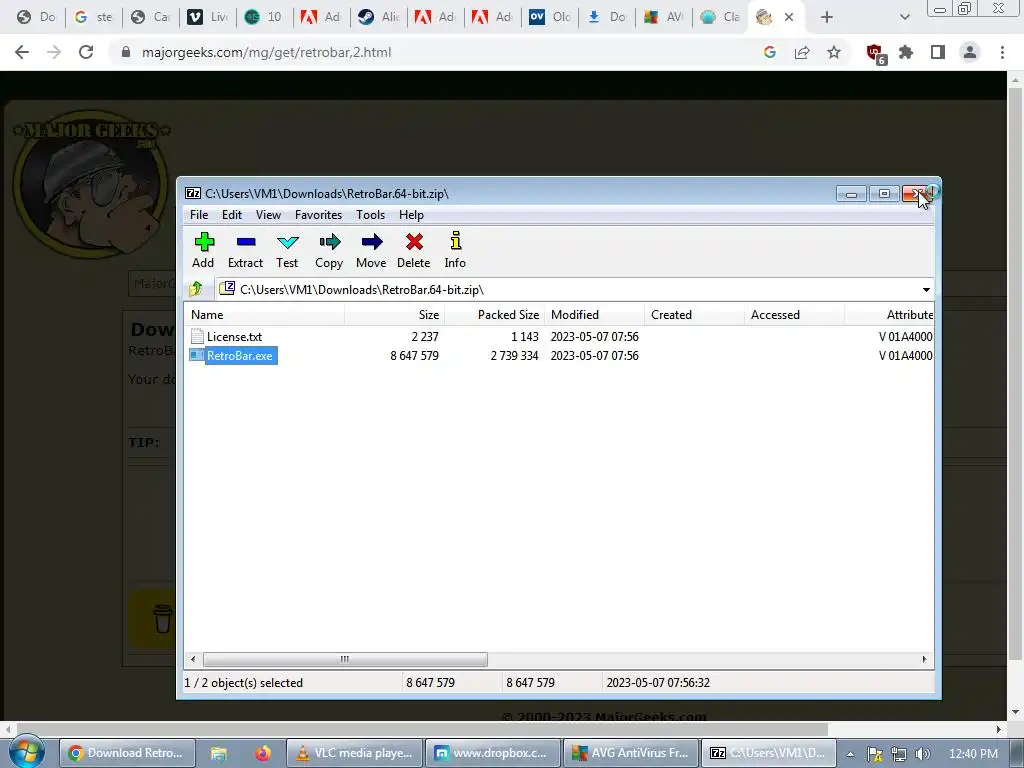
Task: Click the RetroBar.exe file icon
Action: (x=197, y=355)
